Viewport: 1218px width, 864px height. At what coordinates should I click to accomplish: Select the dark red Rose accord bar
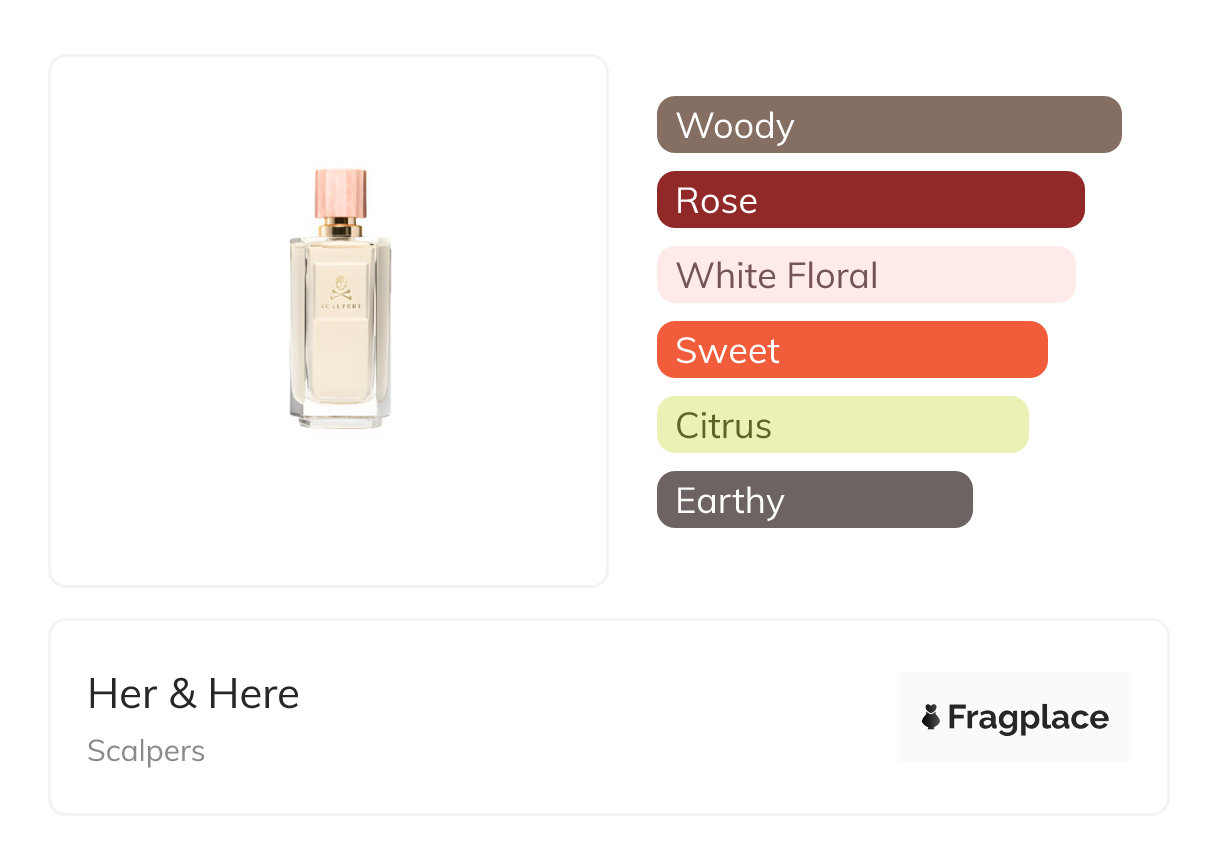pos(870,200)
